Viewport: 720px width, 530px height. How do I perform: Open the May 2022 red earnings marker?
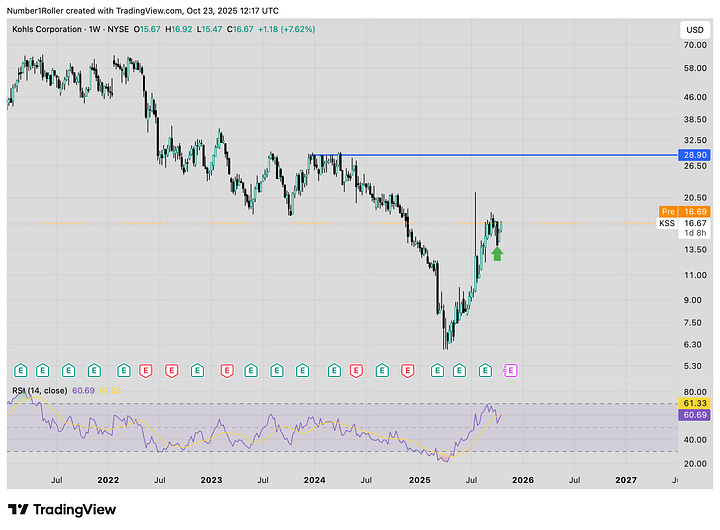pos(146,370)
